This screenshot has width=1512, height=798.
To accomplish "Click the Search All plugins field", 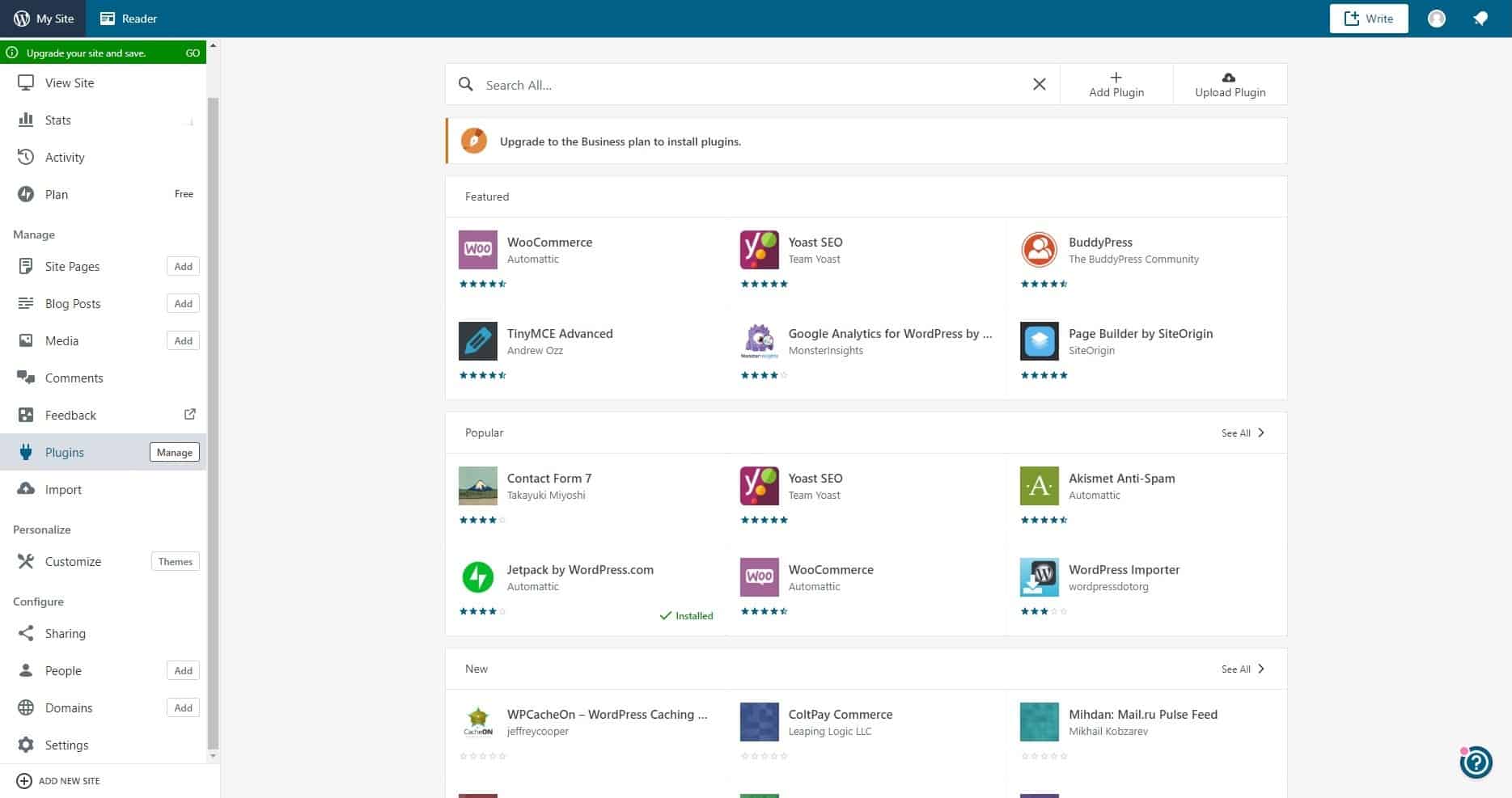I will pos(752,85).
